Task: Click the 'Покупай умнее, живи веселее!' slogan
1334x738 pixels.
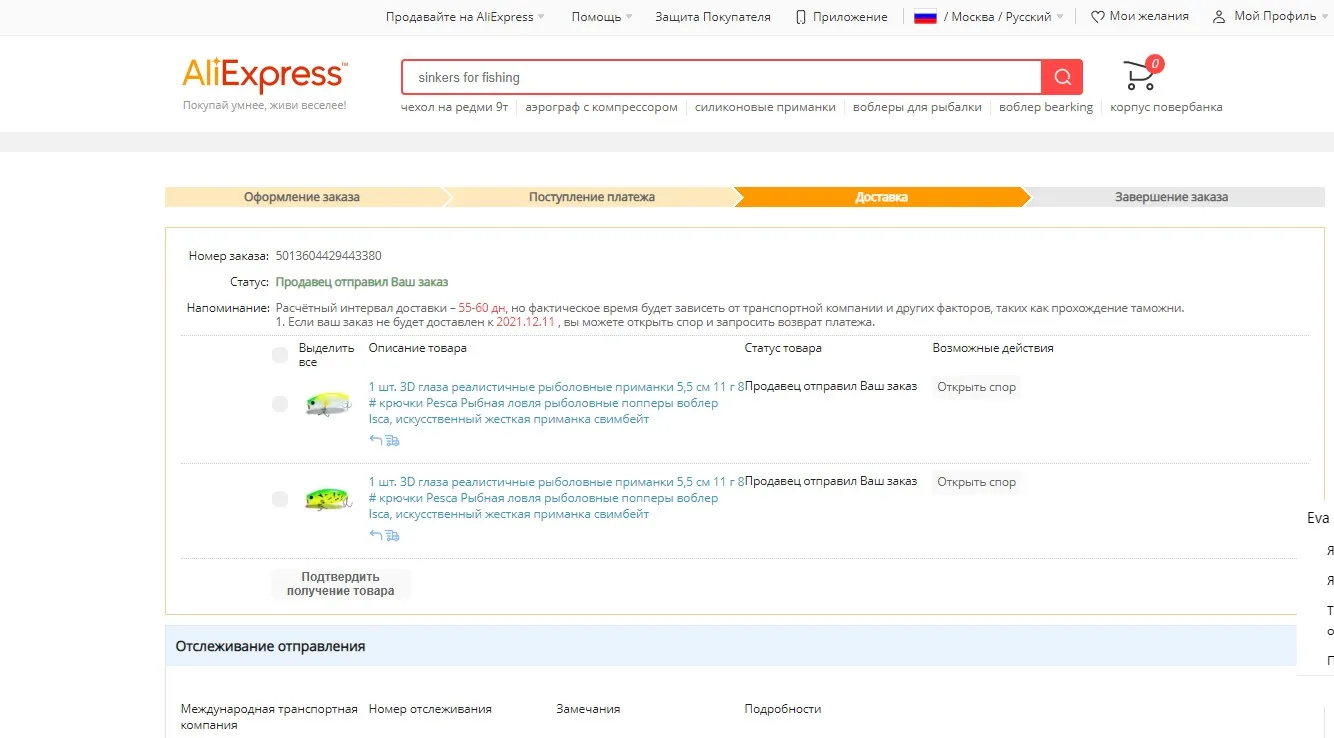Action: click(264, 105)
